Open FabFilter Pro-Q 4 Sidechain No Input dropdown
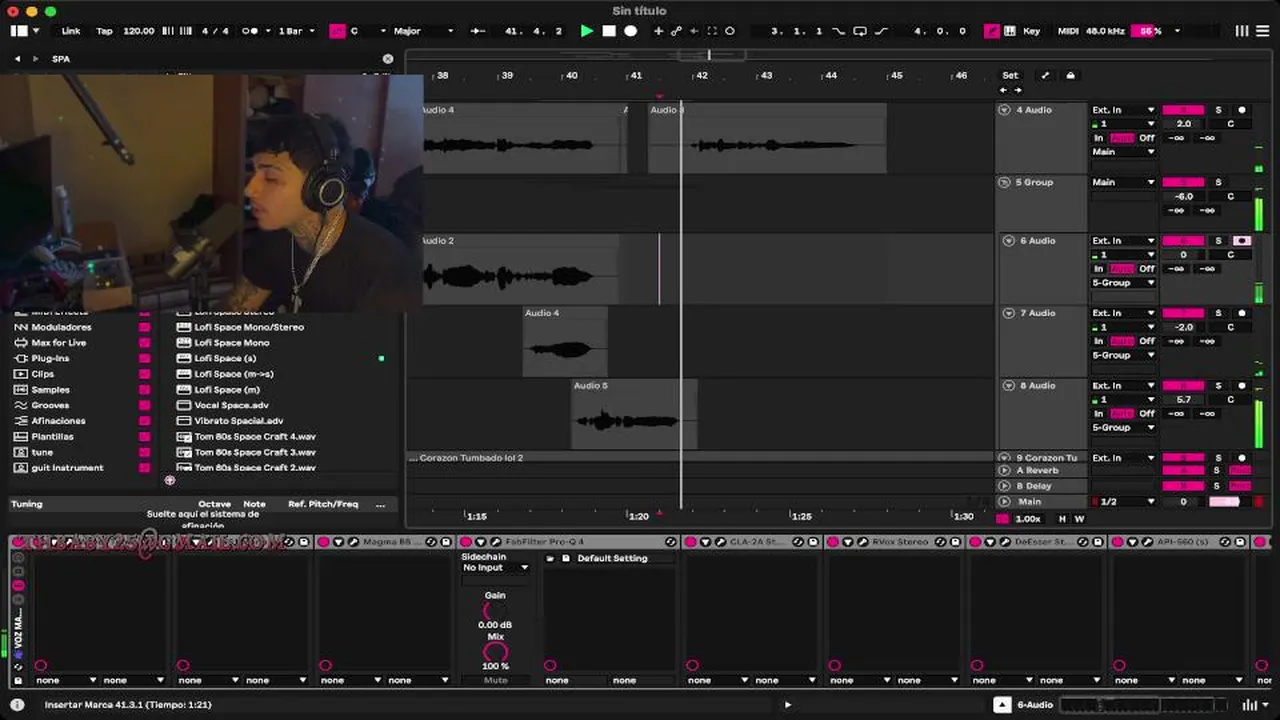 click(495, 568)
